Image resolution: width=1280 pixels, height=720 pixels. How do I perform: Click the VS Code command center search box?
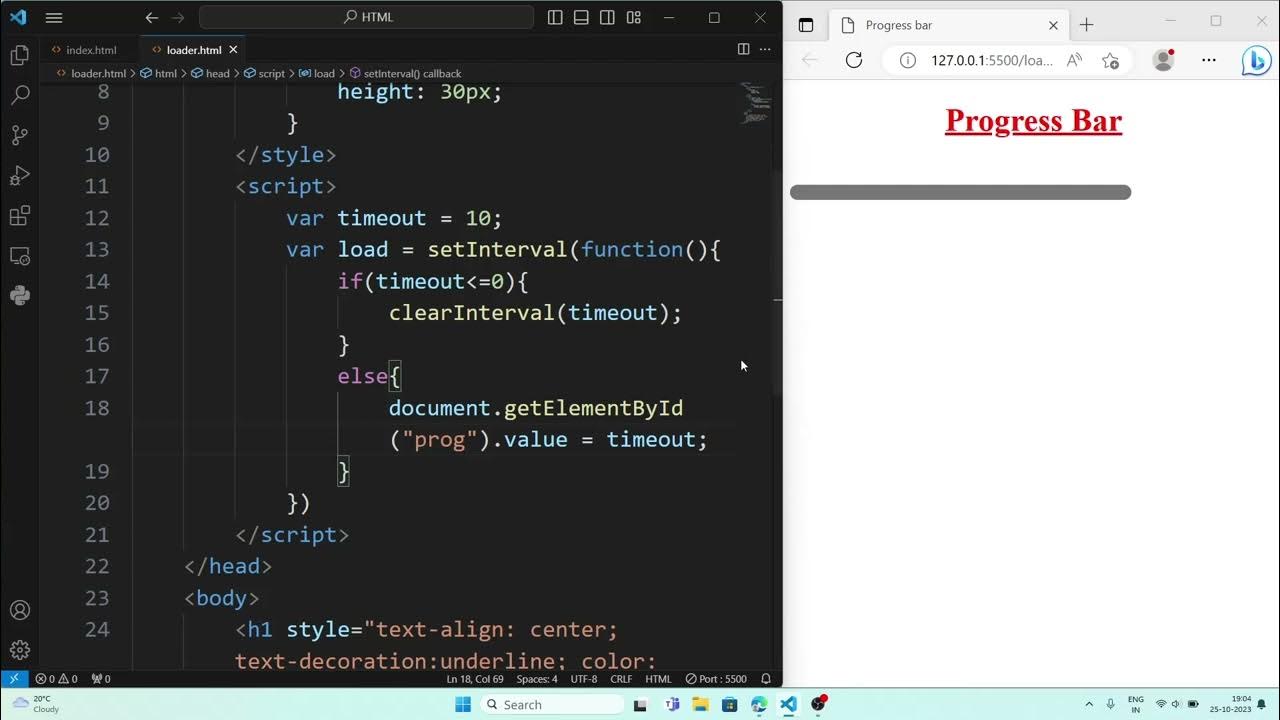(x=366, y=17)
